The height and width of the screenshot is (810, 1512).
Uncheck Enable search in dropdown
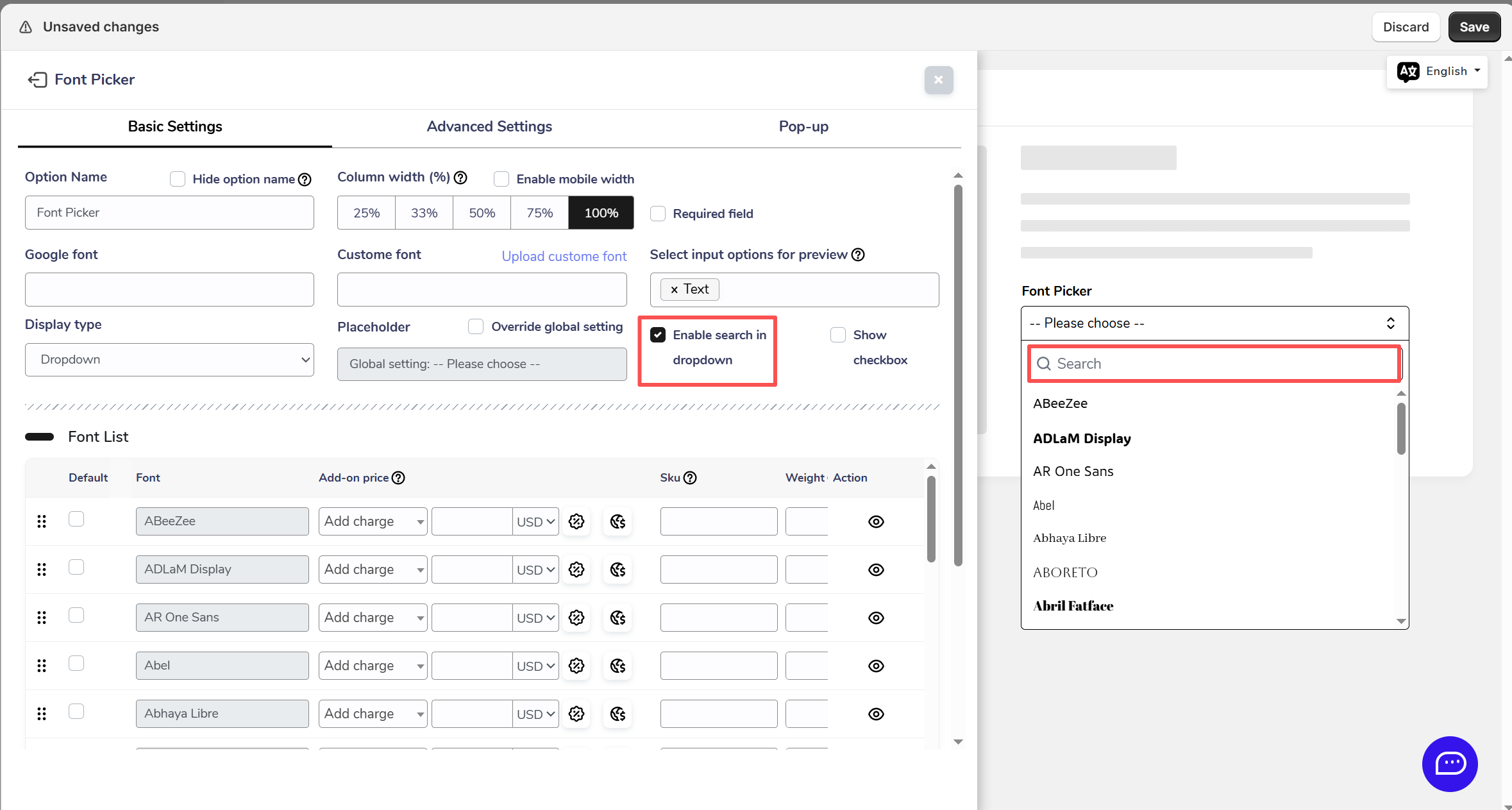coord(658,335)
